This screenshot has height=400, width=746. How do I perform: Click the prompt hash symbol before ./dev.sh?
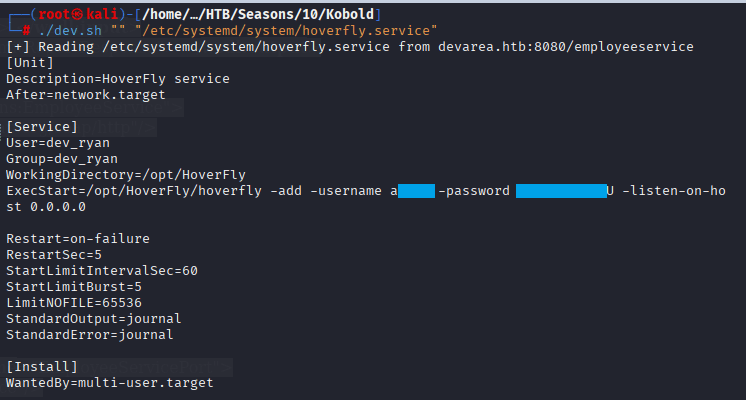26,30
